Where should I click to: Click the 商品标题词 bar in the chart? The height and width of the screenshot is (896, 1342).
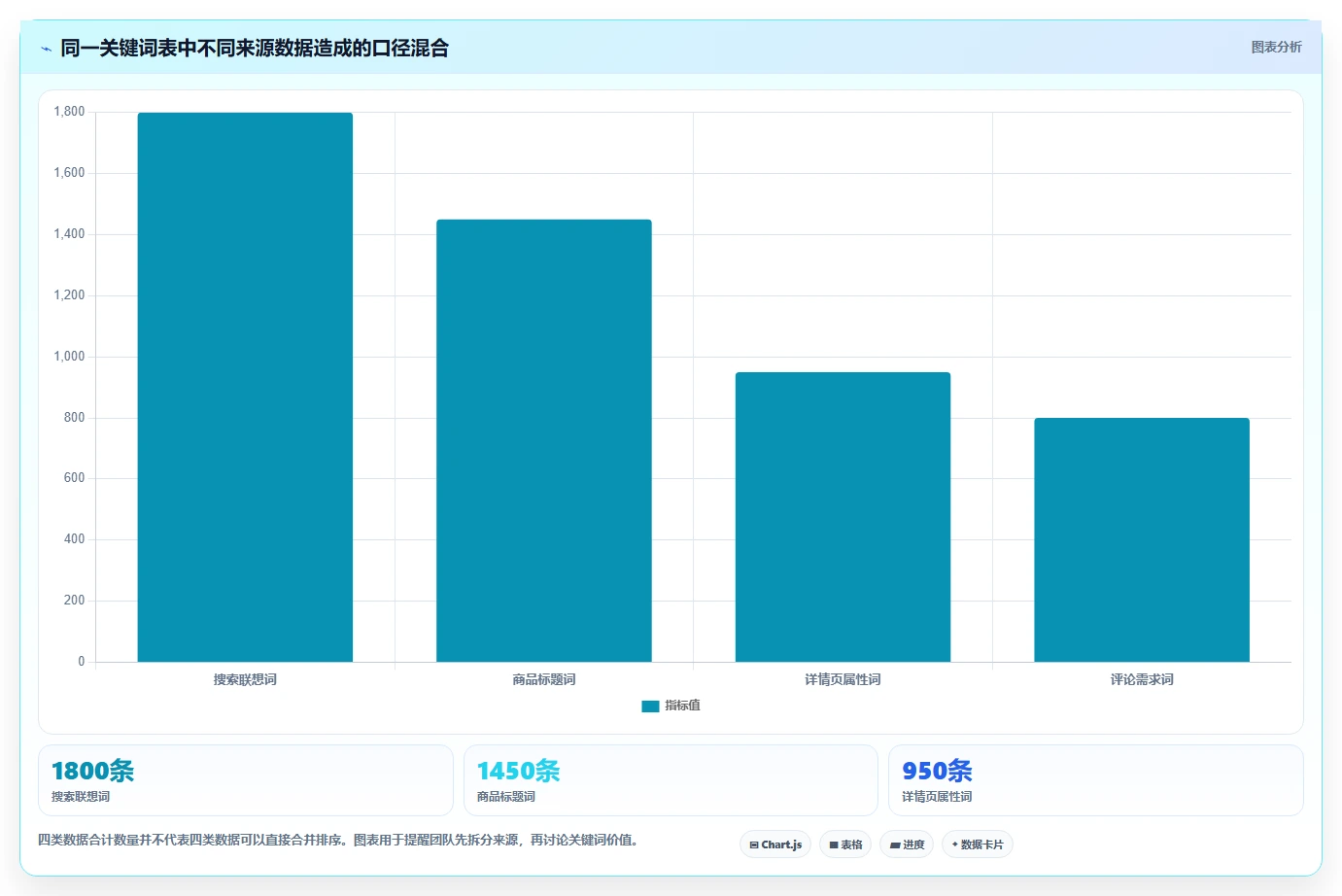click(x=544, y=440)
